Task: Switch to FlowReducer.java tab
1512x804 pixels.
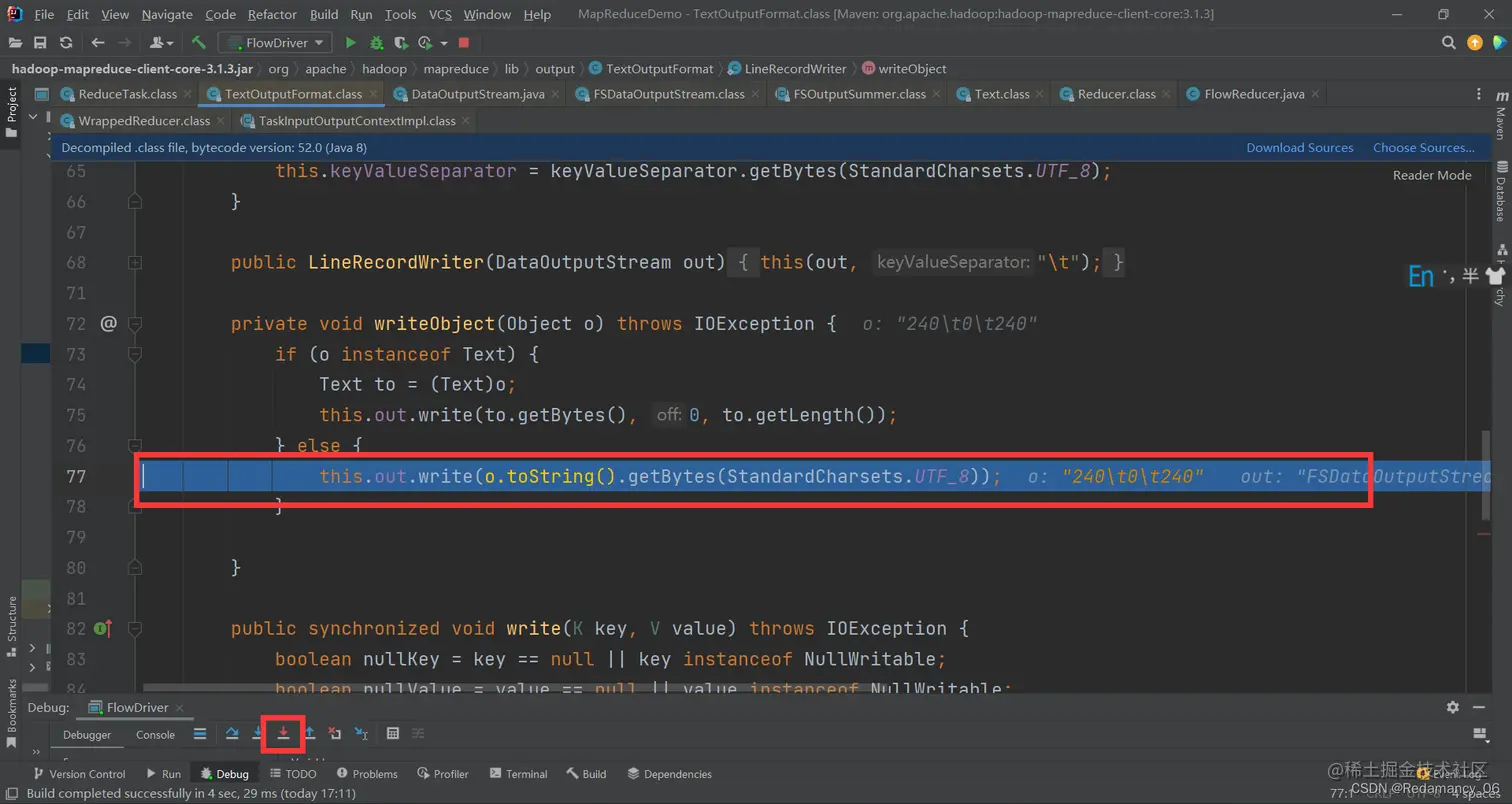Action: (1254, 94)
